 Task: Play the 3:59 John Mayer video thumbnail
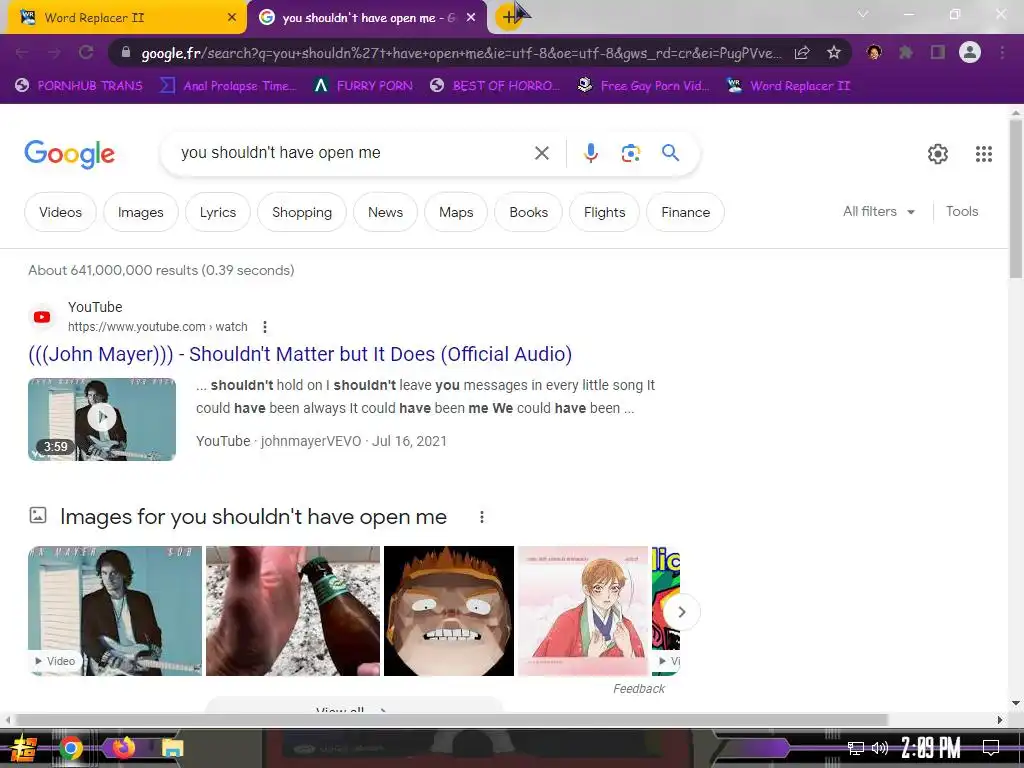[x=102, y=419]
